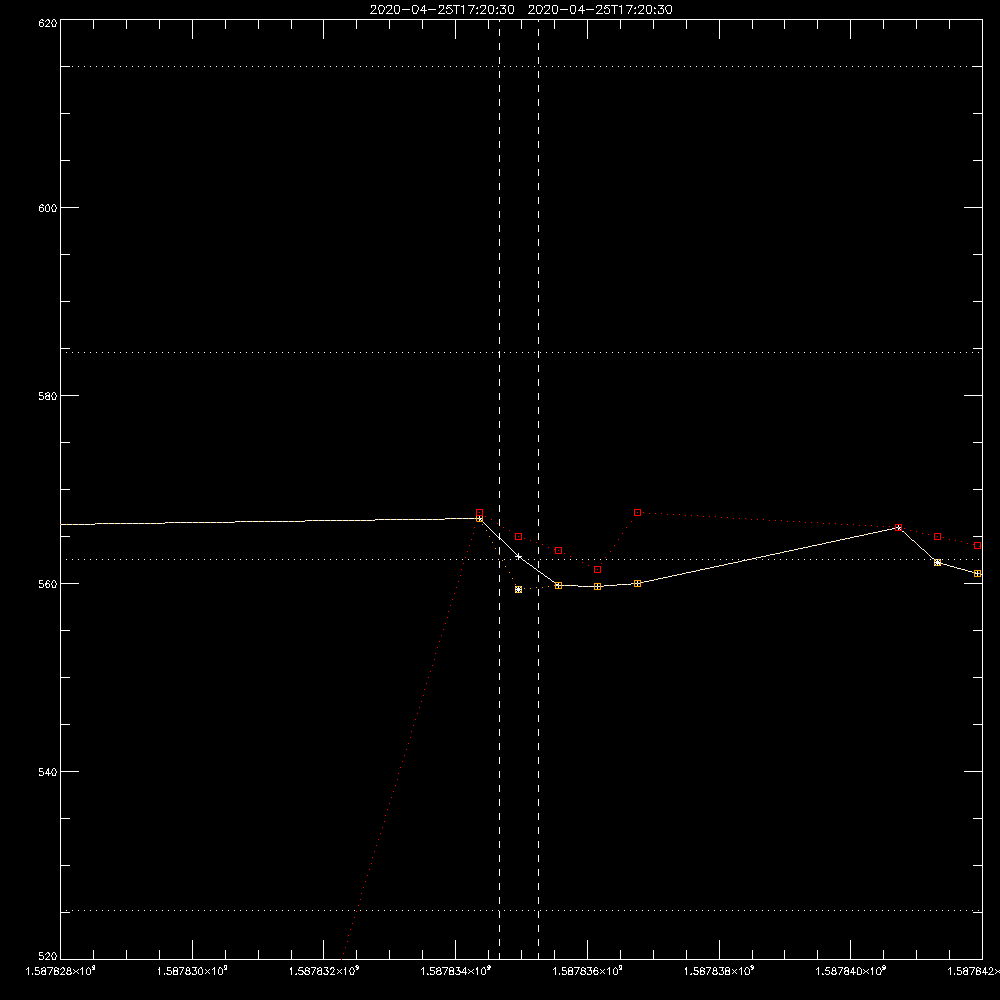Click the left dashed vertical time line

point(499,489)
